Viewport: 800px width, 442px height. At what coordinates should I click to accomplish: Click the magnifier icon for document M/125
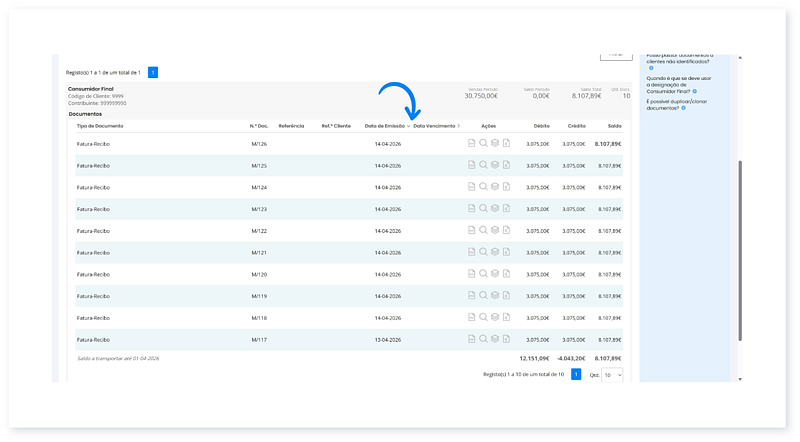click(483, 165)
